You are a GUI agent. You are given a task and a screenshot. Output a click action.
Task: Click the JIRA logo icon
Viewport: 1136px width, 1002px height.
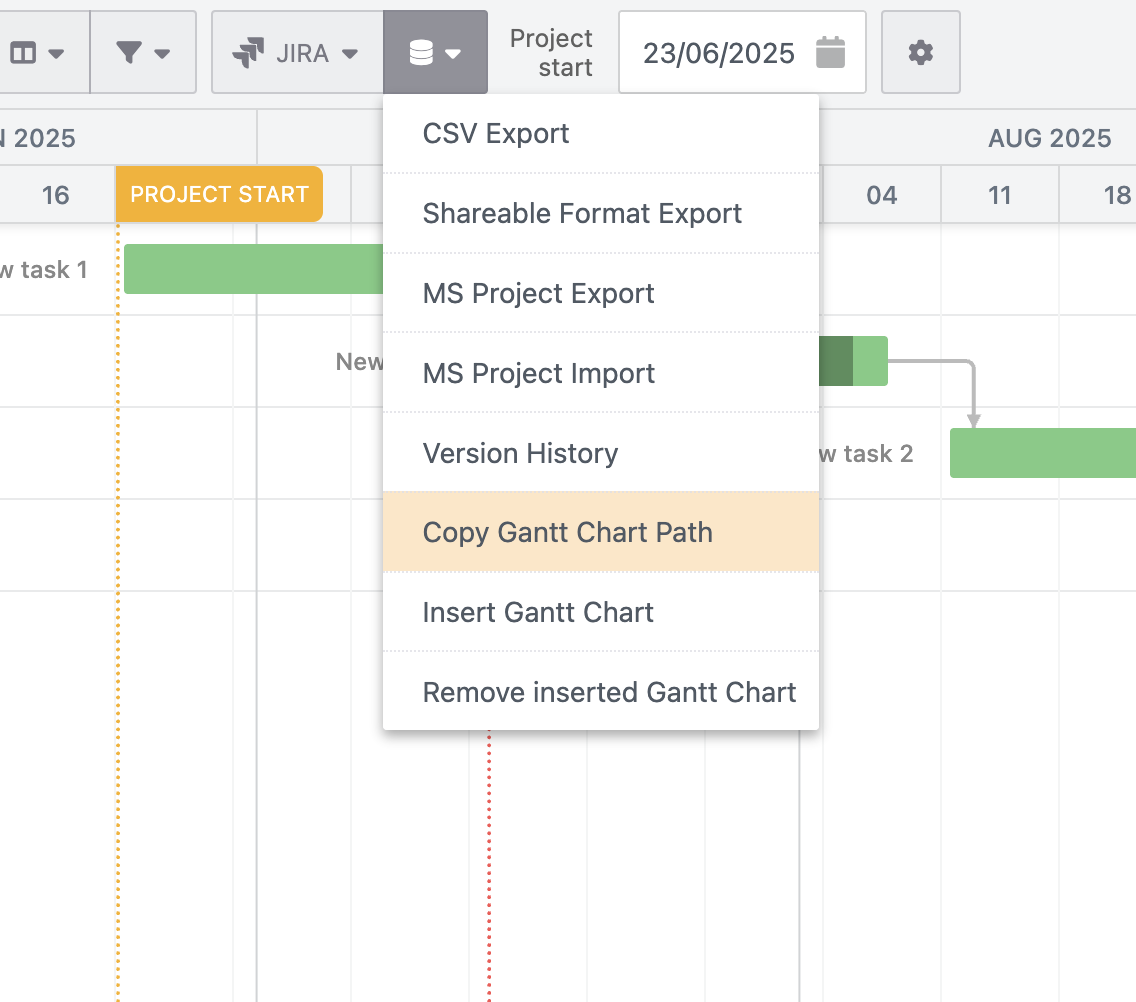tap(248, 53)
